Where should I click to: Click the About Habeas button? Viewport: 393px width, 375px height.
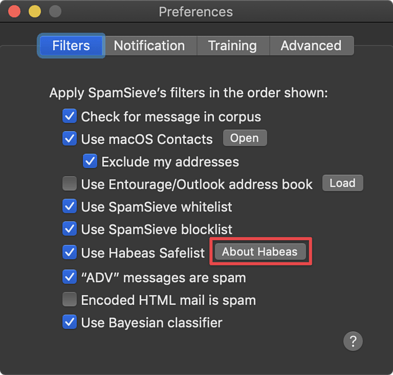[260, 252]
